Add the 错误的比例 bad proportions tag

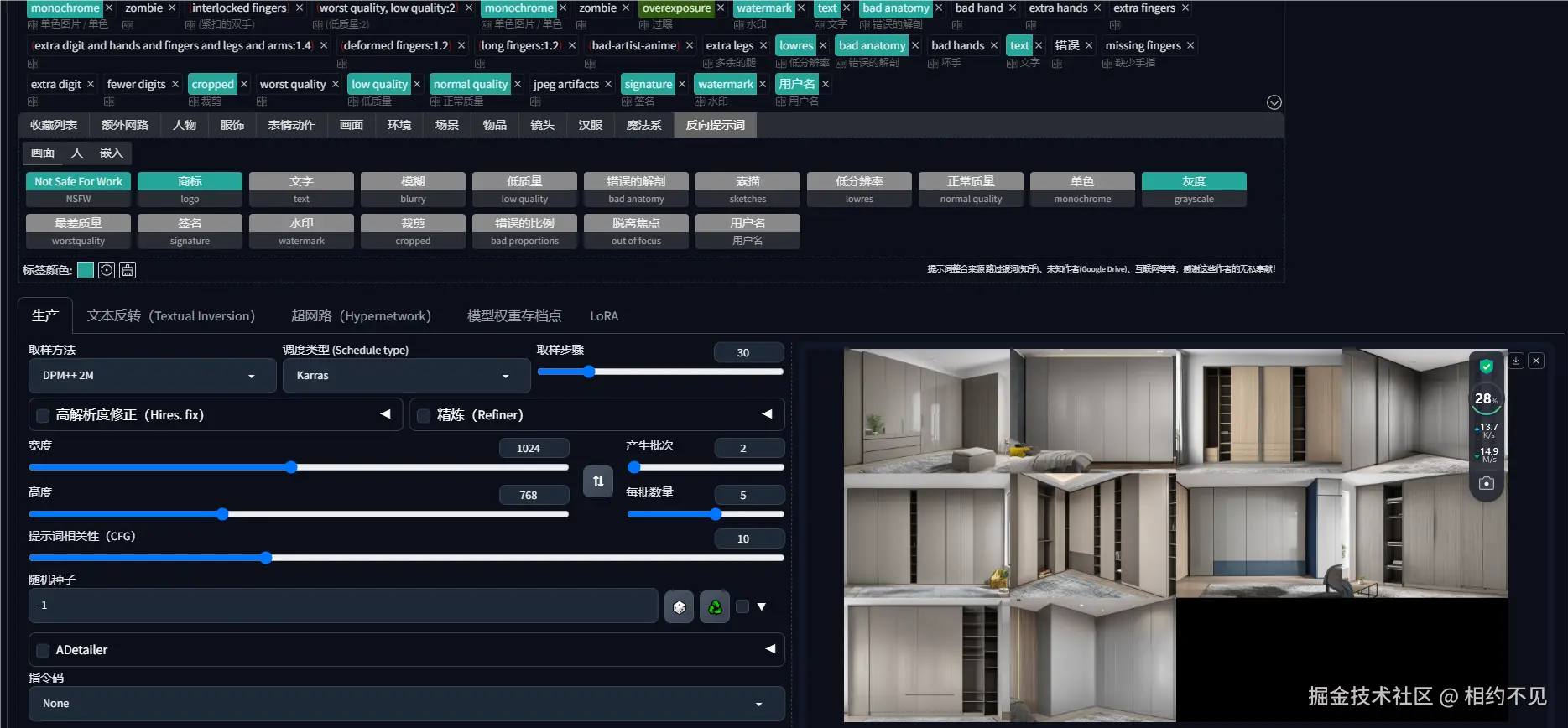[524, 231]
